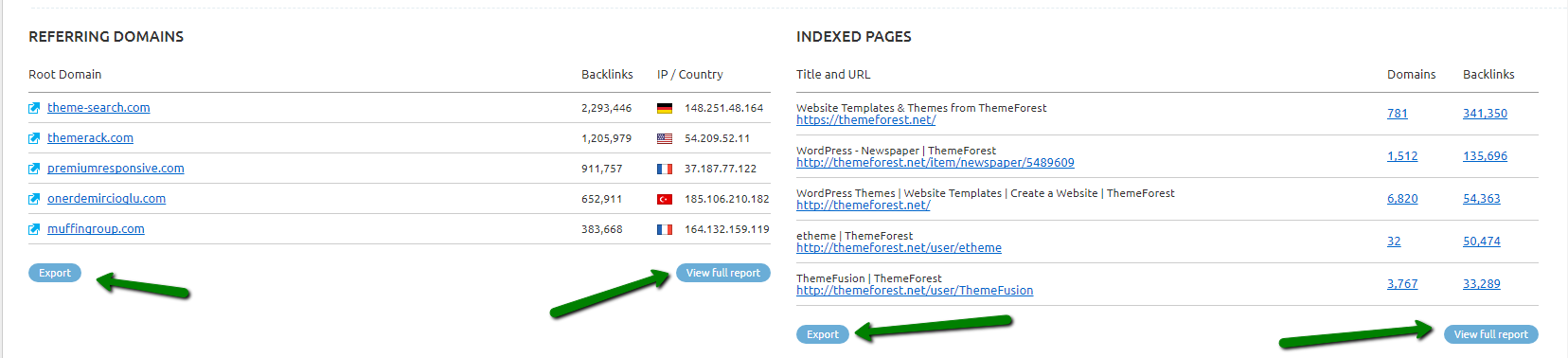Viewport: 1568px width, 358px height.
Task: Click title 'etheme | ThemeForest'
Action: click(x=854, y=236)
